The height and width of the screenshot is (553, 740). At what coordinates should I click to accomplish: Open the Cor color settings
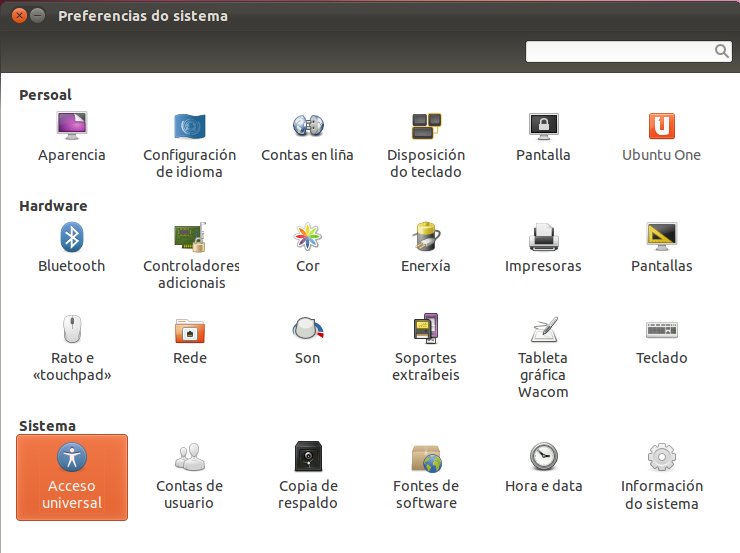pyautogui.click(x=308, y=248)
